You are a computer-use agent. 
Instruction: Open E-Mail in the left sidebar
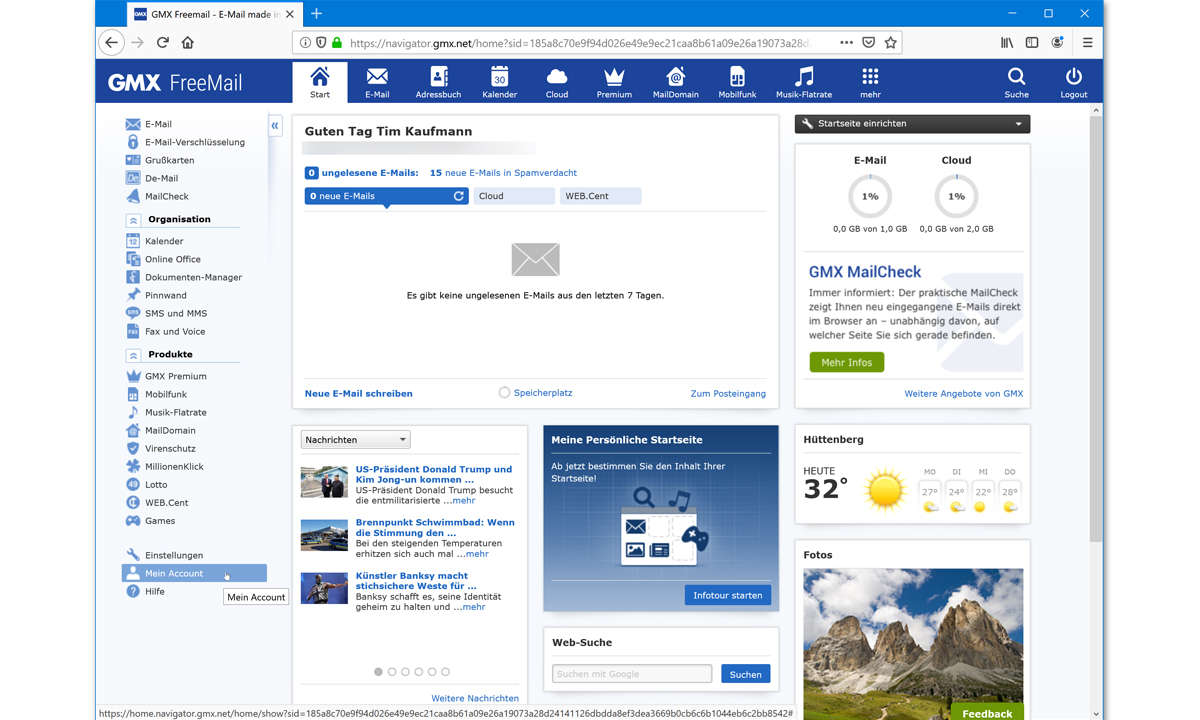click(x=158, y=124)
